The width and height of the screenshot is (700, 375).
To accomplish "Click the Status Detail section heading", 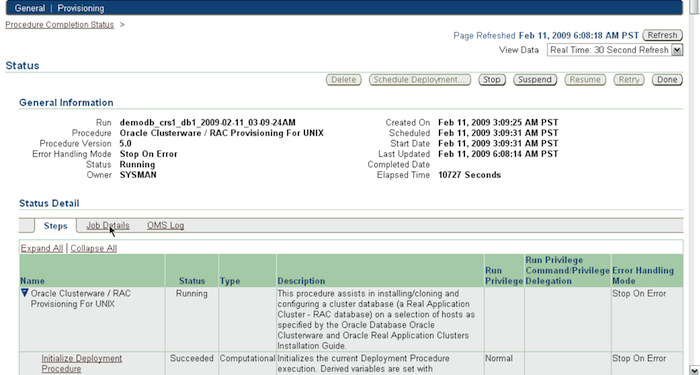I will click(49, 203).
